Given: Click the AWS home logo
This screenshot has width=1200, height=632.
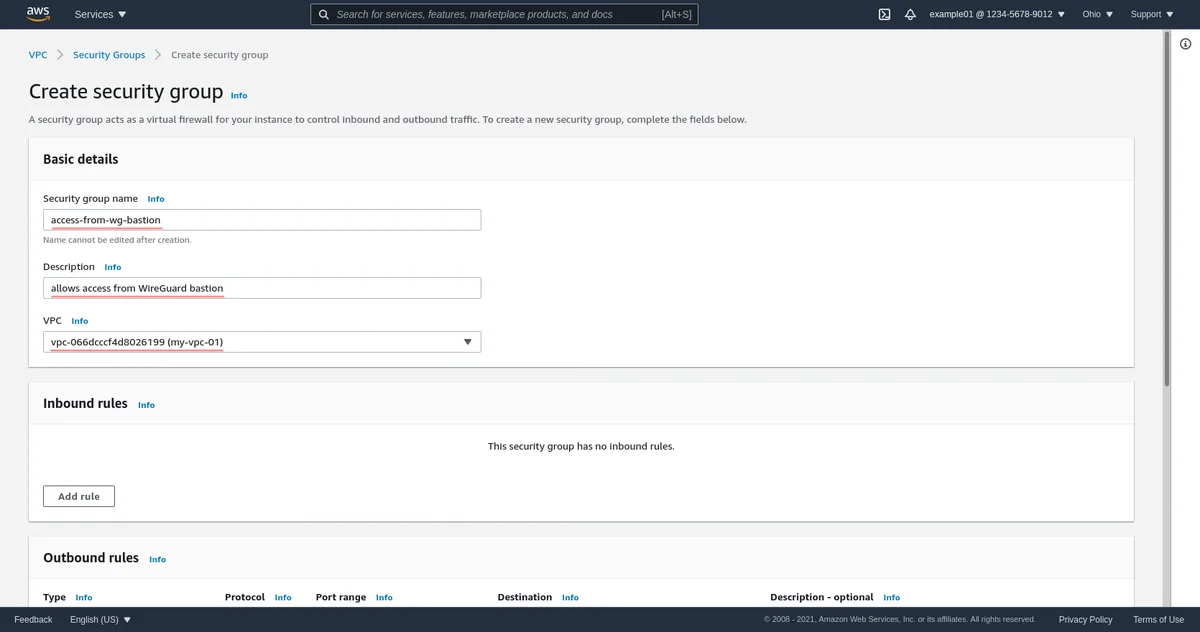Looking at the screenshot, I should tap(38, 13).
